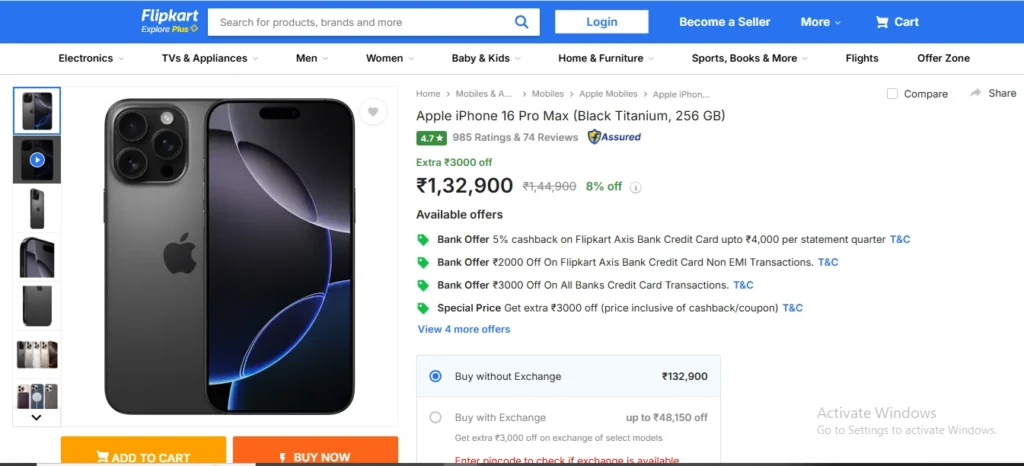Expand the Electronics category menu
The image size is (1024, 466).
91,58
